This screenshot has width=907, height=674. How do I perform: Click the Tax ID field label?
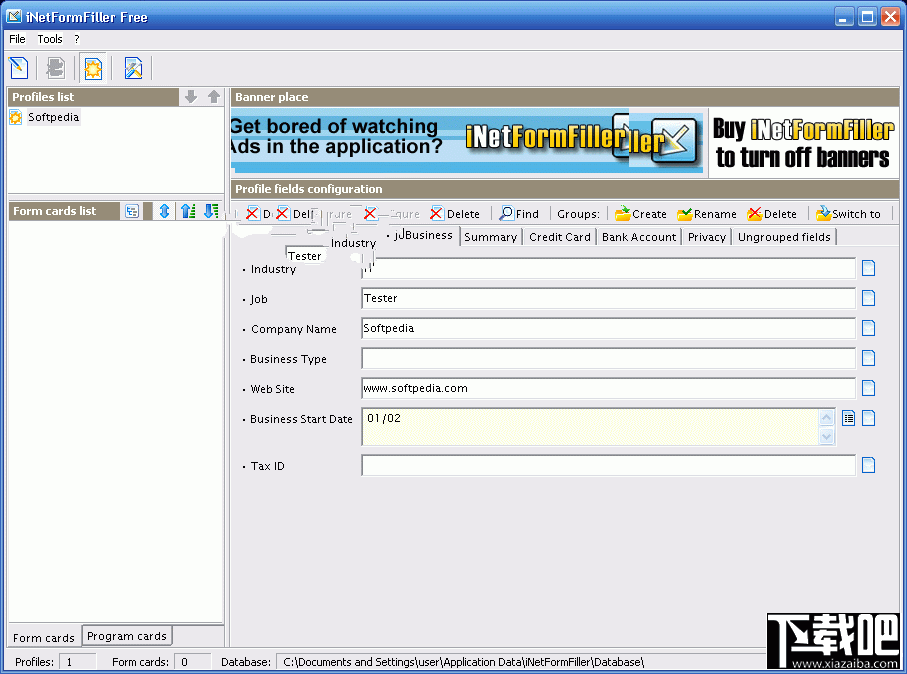point(267,466)
